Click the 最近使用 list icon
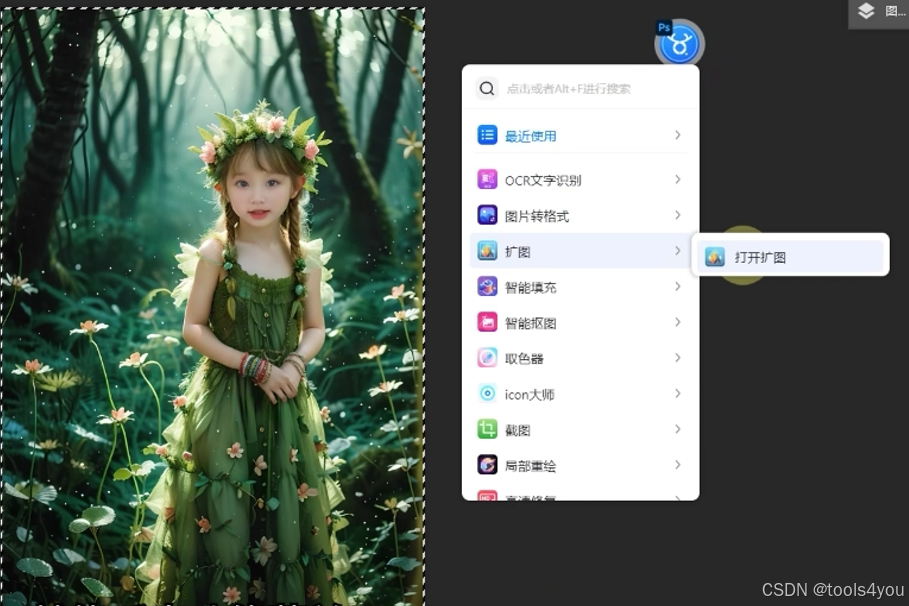The image size is (909, 606). tap(487, 135)
